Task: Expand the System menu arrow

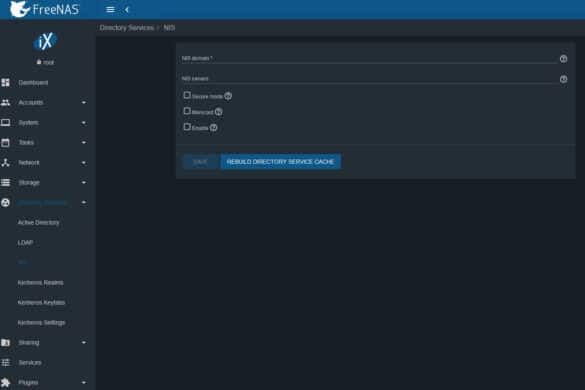Action: (84, 122)
